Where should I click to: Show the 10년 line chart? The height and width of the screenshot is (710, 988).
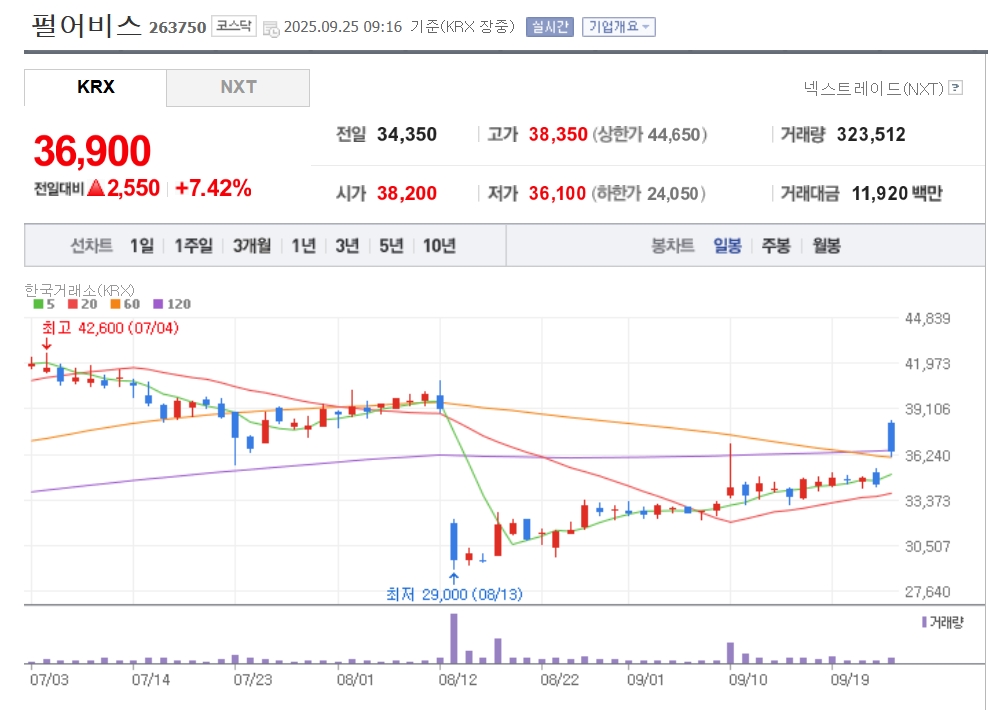point(439,246)
